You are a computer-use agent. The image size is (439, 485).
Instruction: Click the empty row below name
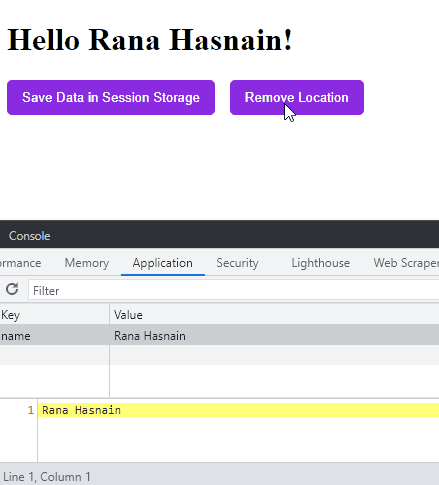pyautogui.click(x=219, y=355)
